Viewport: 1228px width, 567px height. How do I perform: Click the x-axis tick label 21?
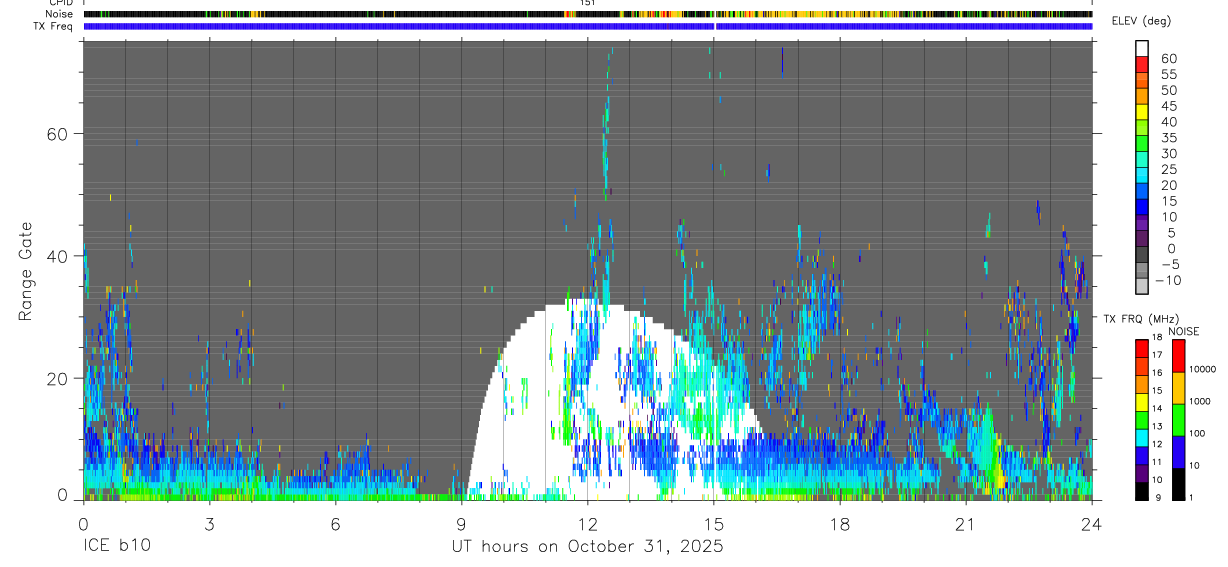(x=966, y=524)
